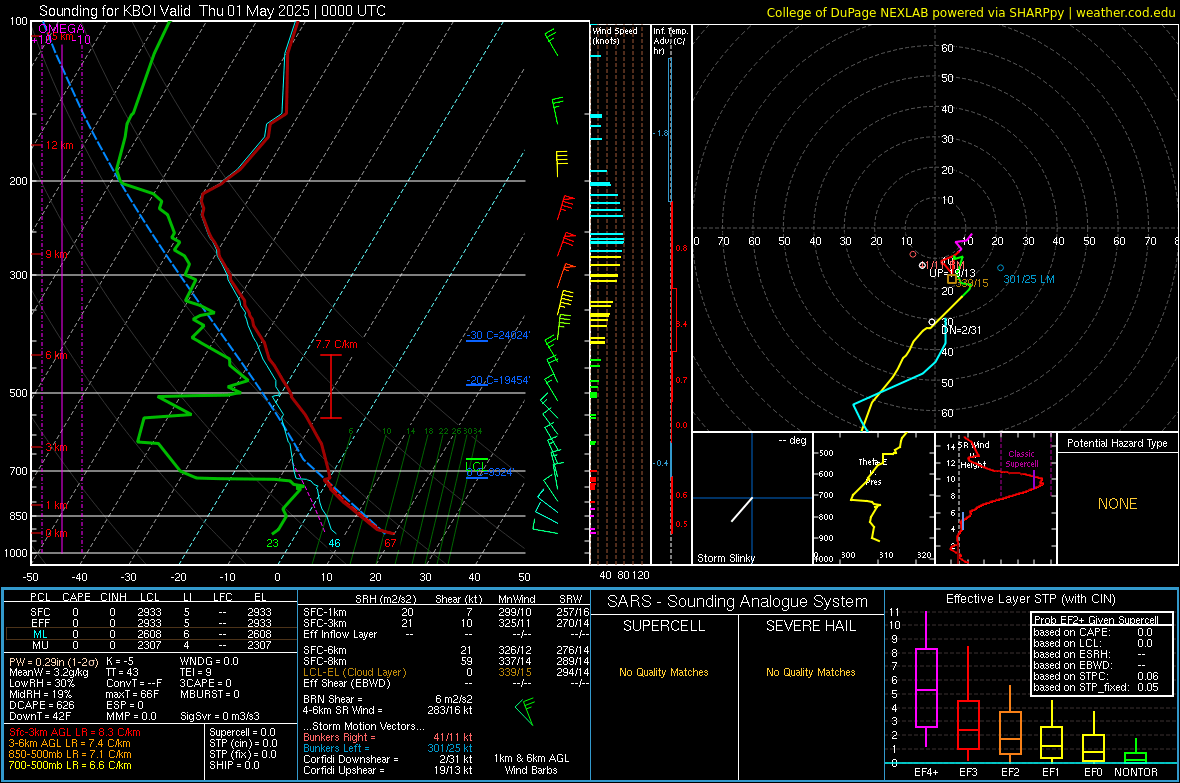Click the SARS - Sounding Analogue System heading
Image resolution: width=1180 pixels, height=783 pixels.
[738, 602]
